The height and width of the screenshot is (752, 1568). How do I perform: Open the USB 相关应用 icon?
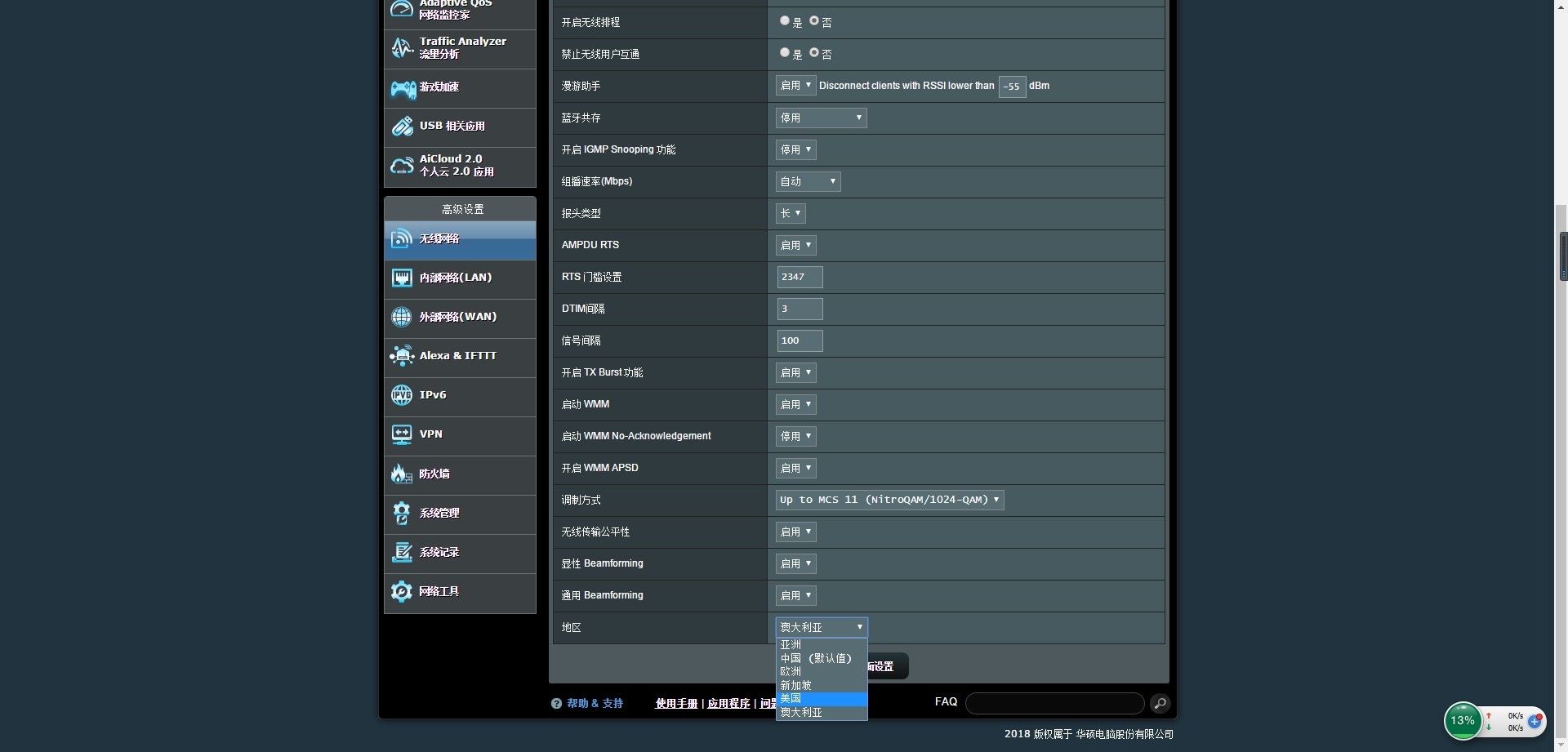coord(402,126)
